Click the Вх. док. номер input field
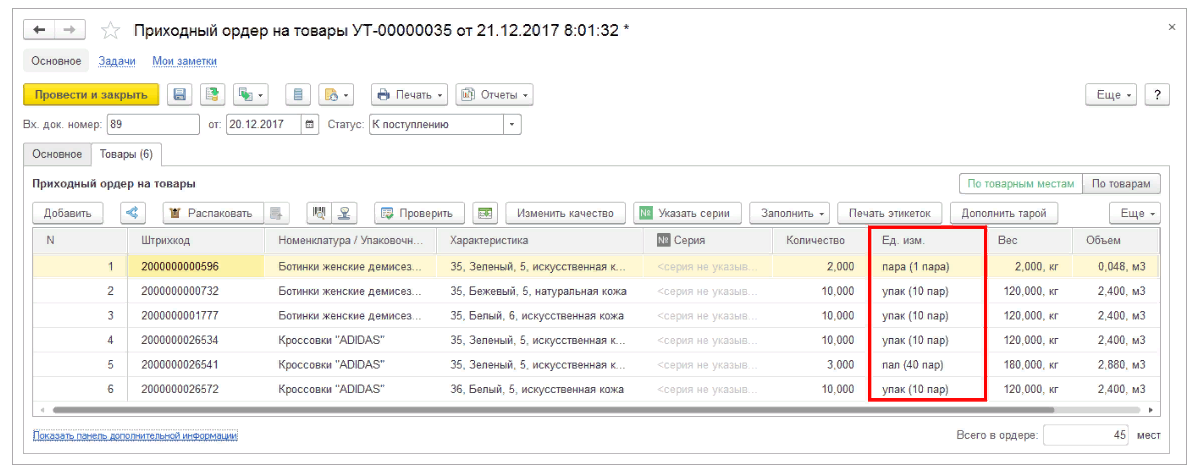1193x470 pixels. [152, 125]
